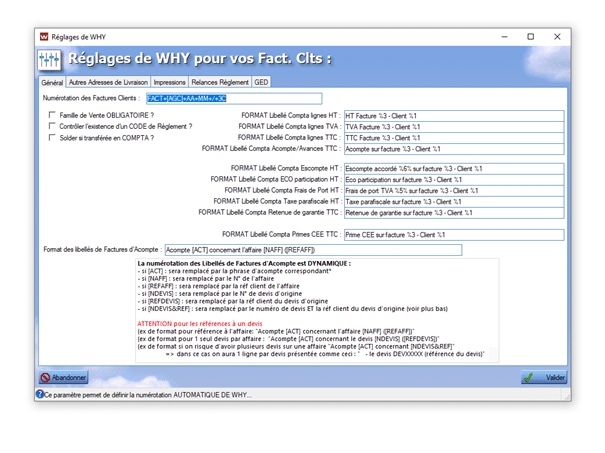Edit FORMAT Libellé Compta lignes HT field
The height and width of the screenshot is (453, 605).
[454, 116]
